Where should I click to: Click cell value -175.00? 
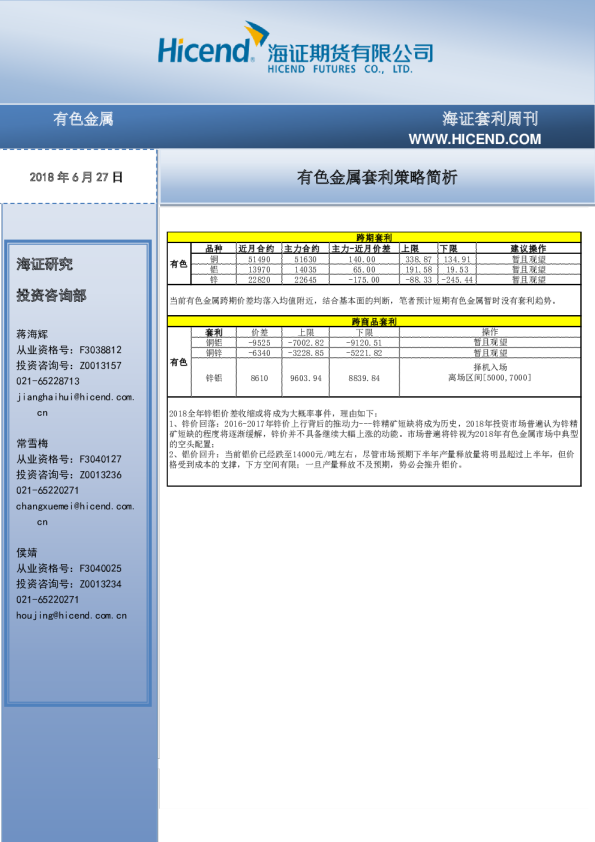pyautogui.click(x=364, y=279)
